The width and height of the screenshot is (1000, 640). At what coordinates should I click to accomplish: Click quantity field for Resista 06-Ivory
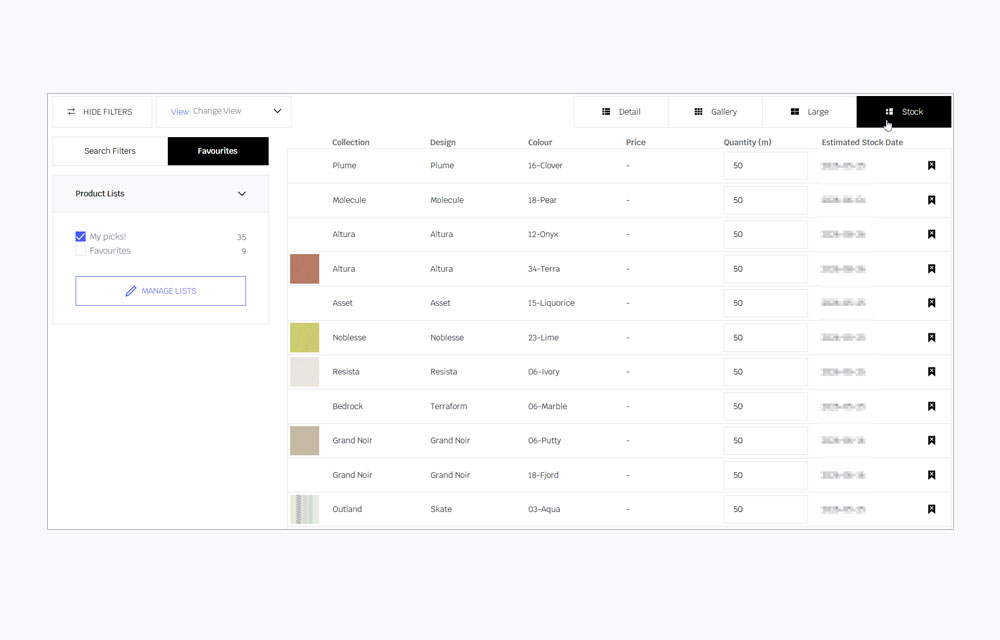pyautogui.click(x=765, y=372)
